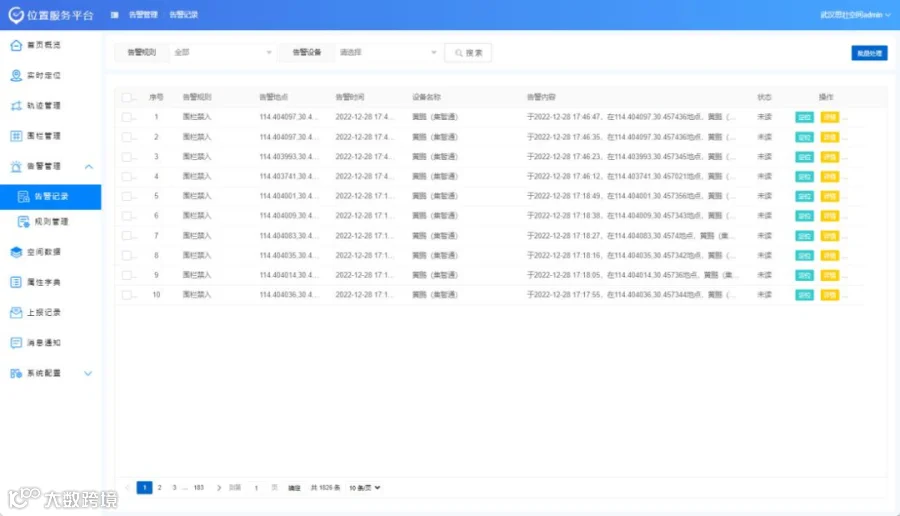The height and width of the screenshot is (516, 900).
Task: Open 轨迹管理 track icon in sidebar
Action: click(16, 106)
